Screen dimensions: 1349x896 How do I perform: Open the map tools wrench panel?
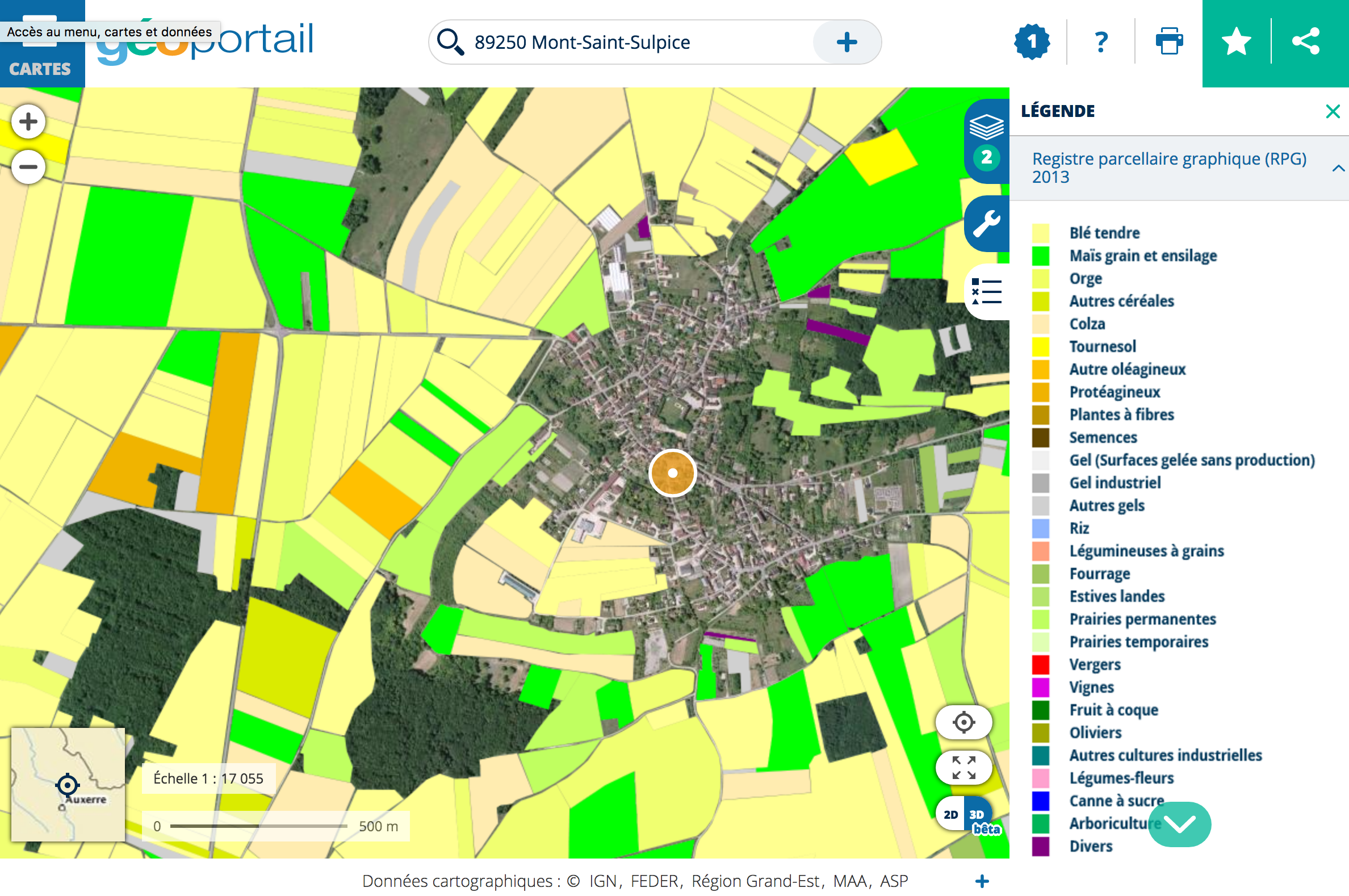pyautogui.click(x=987, y=223)
